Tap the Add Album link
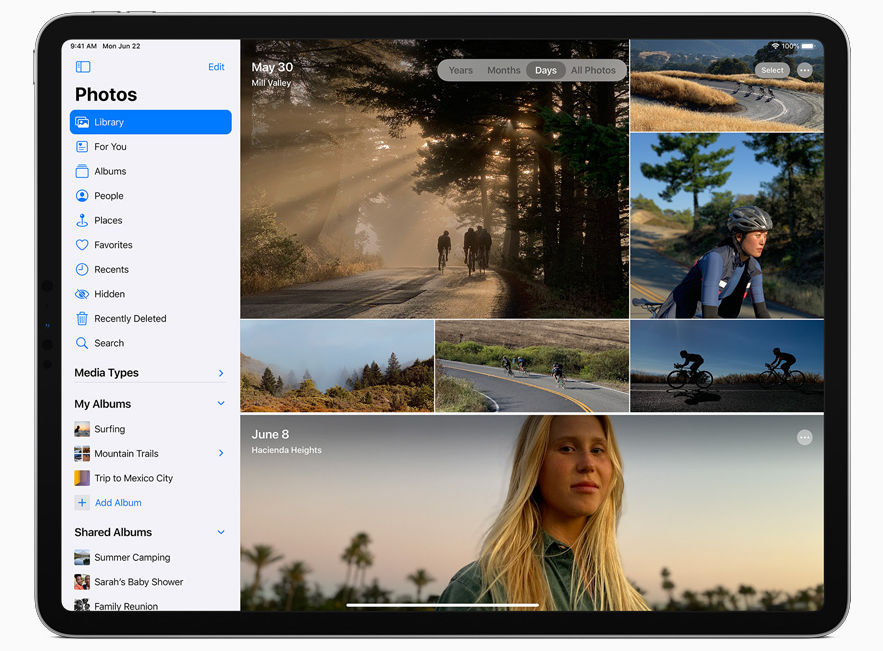 coord(118,503)
